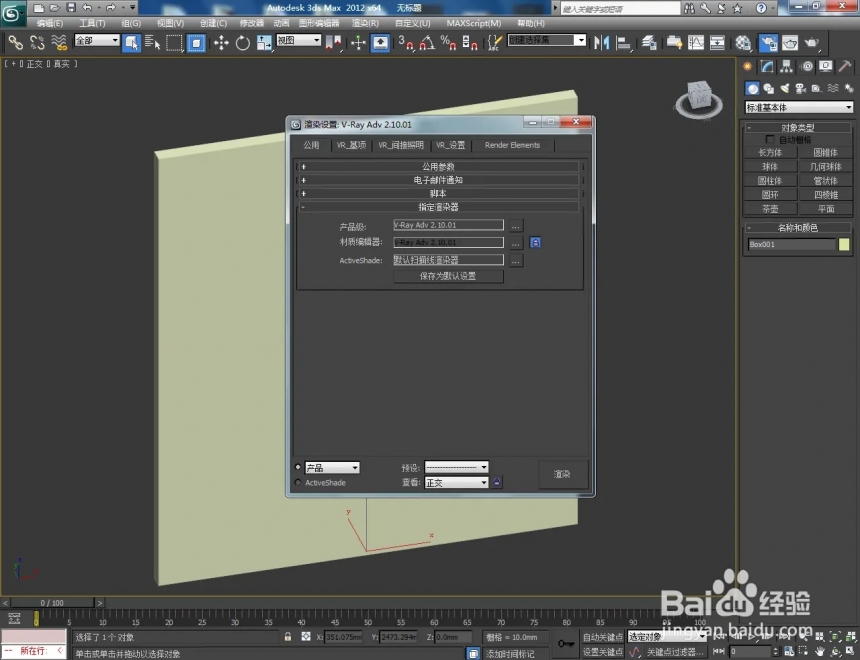Create a 长方体 box primitive
The width and height of the screenshot is (860, 660).
point(770,153)
